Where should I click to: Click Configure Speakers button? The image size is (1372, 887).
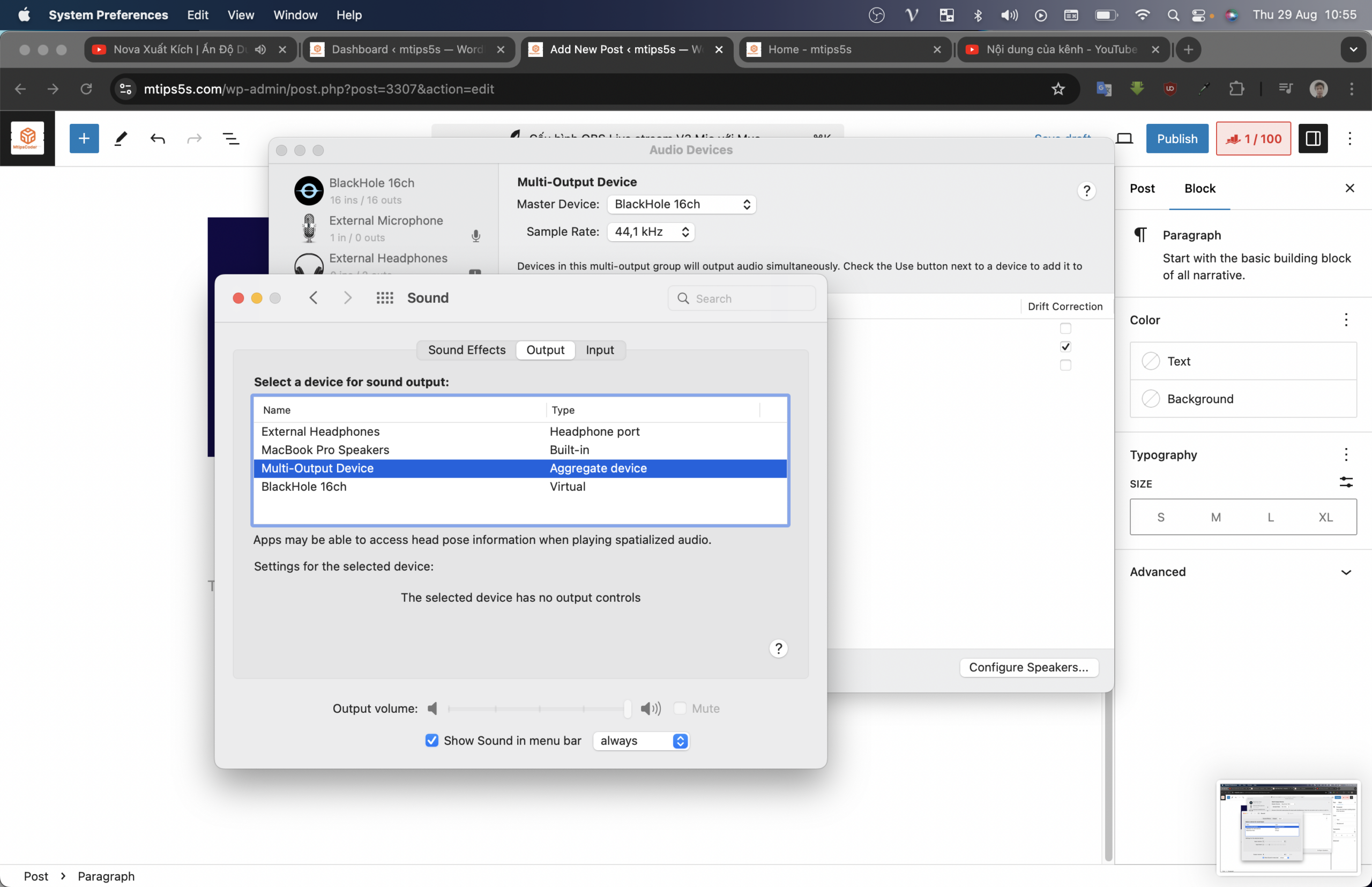click(1028, 667)
